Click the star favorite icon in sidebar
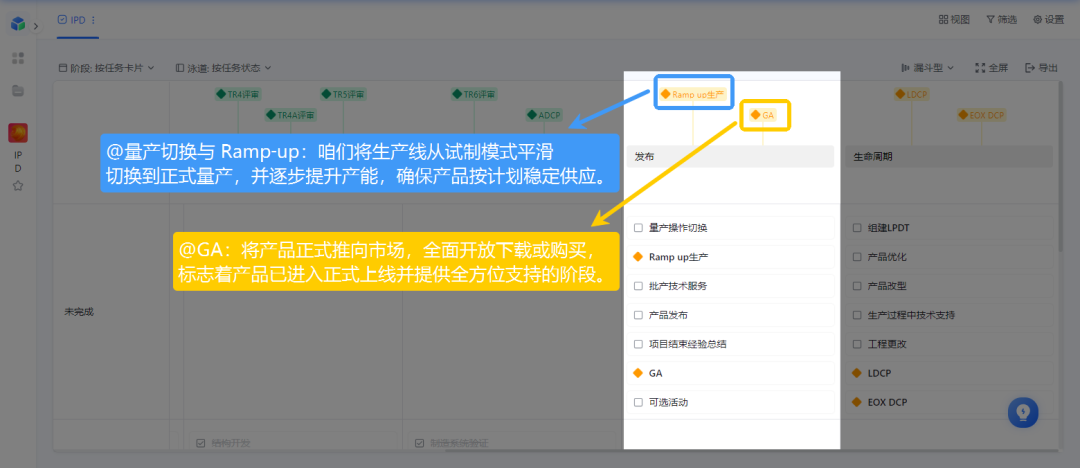 (18, 185)
